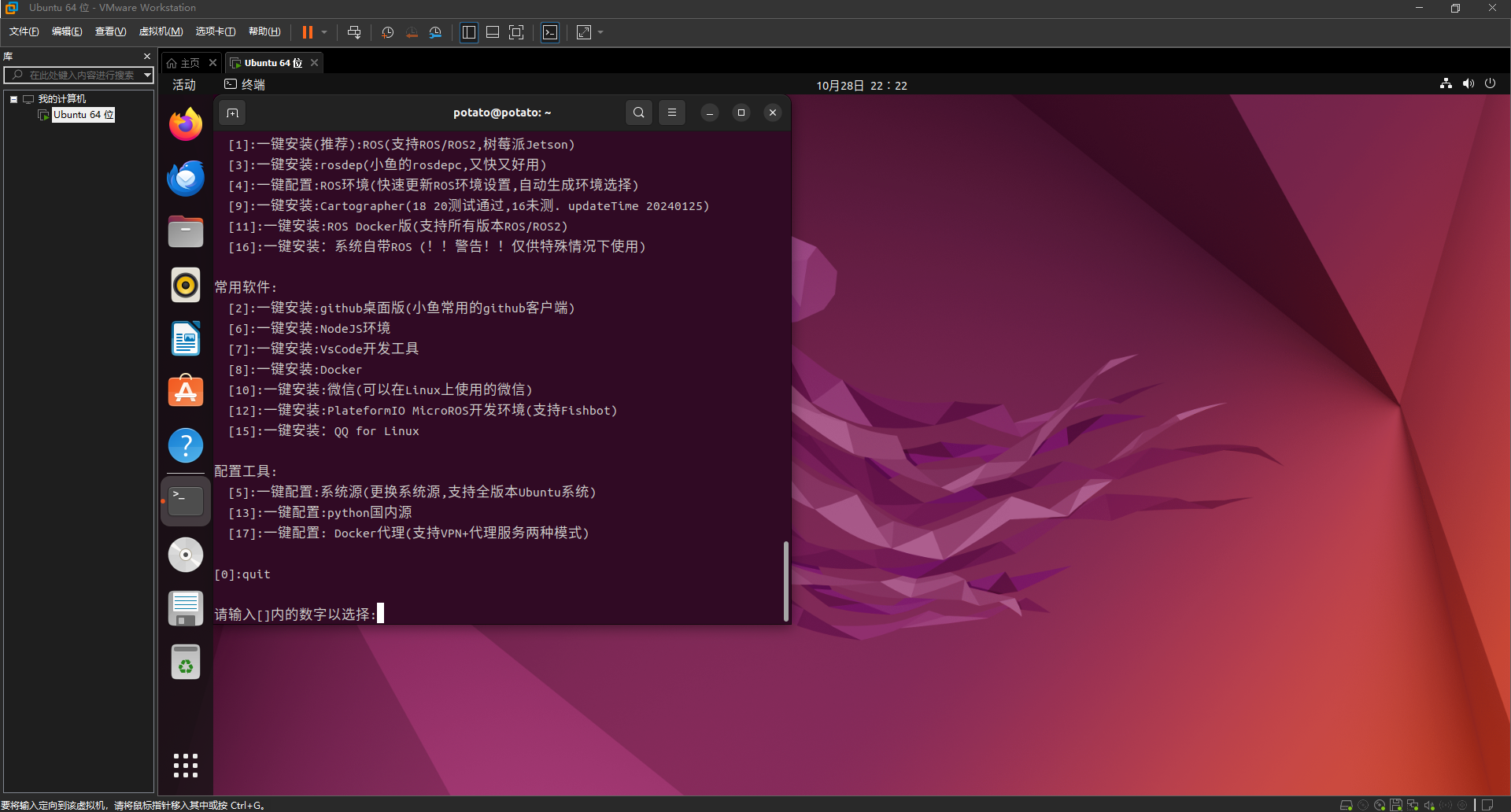Click the hard disk status icon

pos(1347,805)
